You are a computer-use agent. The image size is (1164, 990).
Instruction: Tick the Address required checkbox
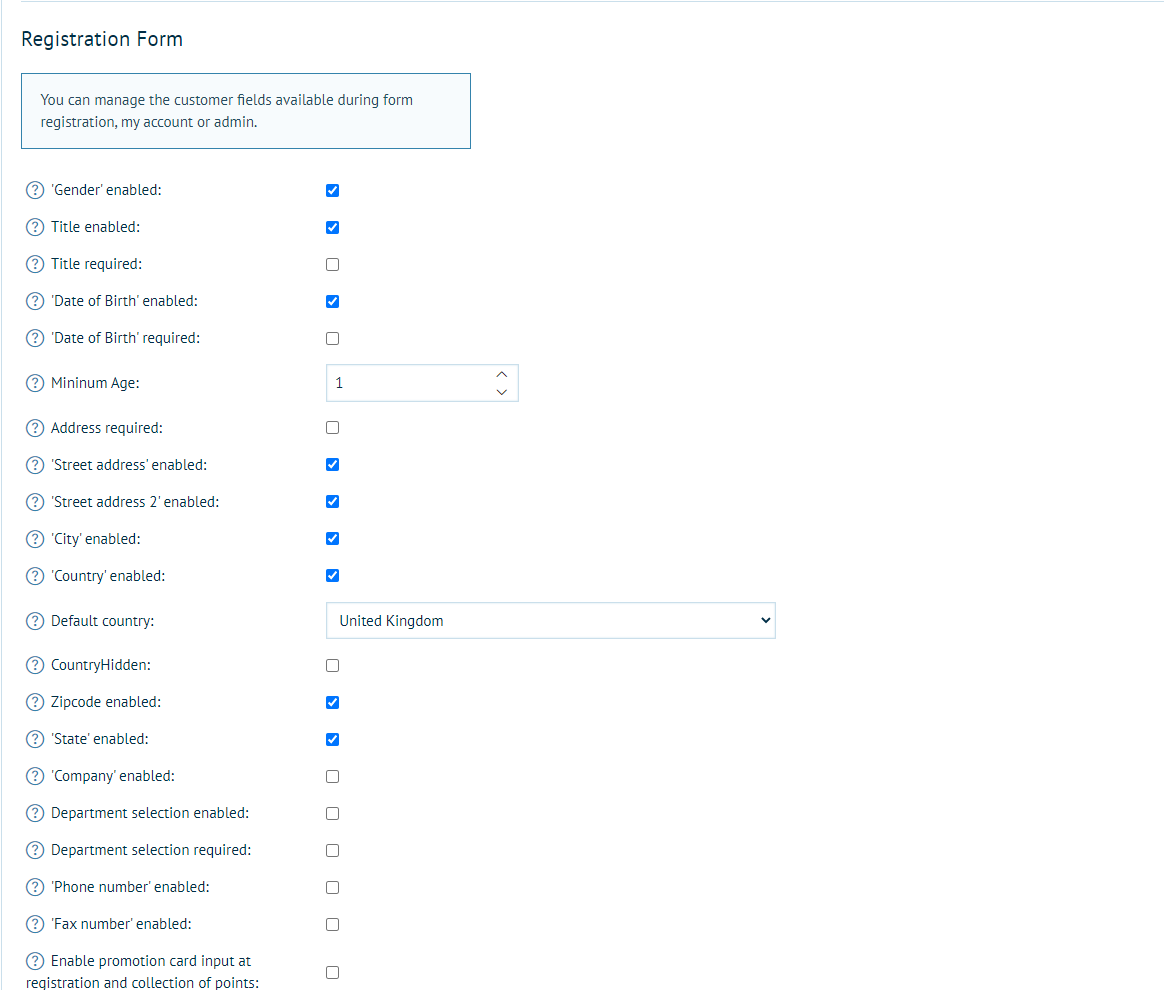333,428
